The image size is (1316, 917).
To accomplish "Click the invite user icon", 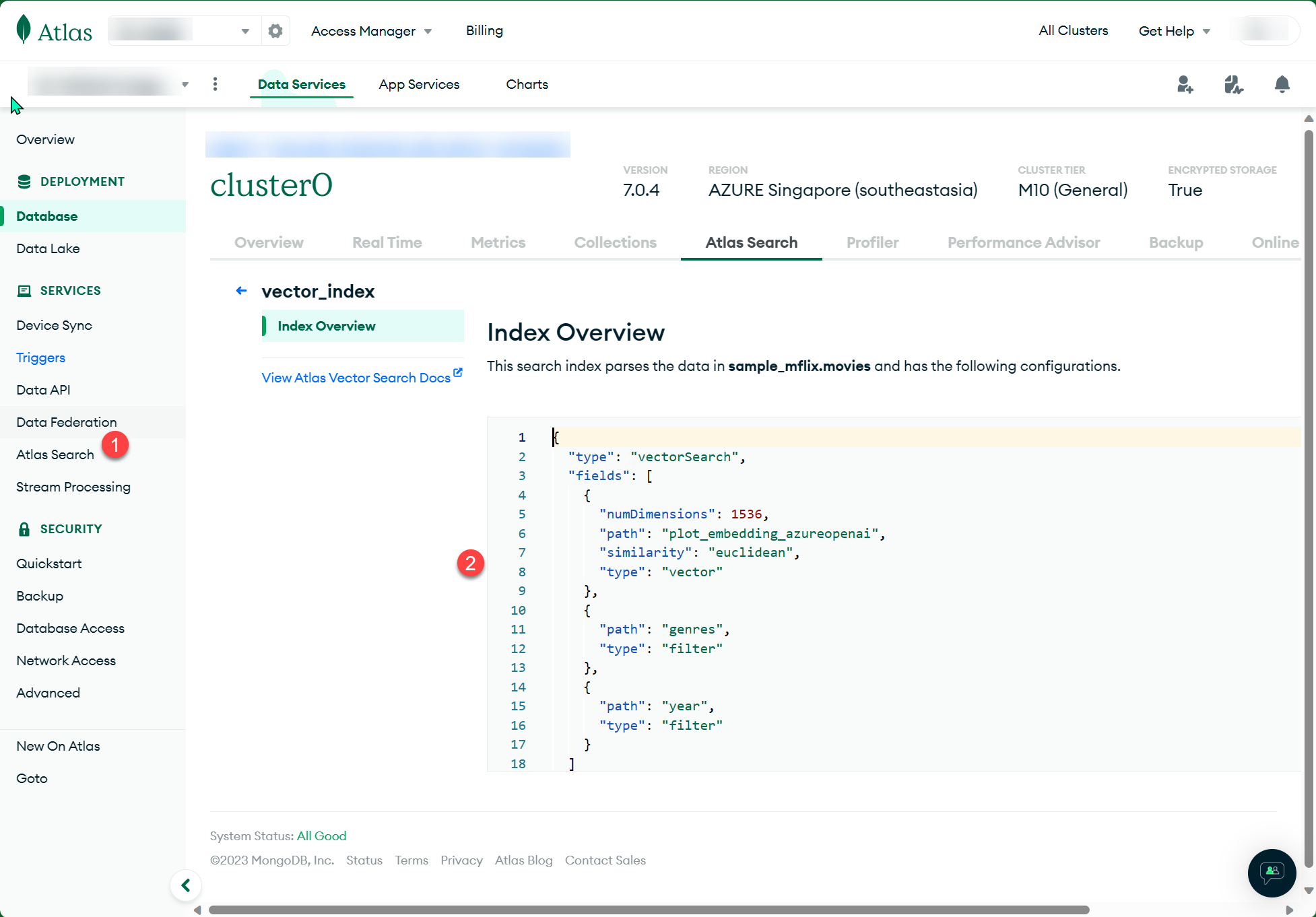I will pyautogui.click(x=1185, y=84).
